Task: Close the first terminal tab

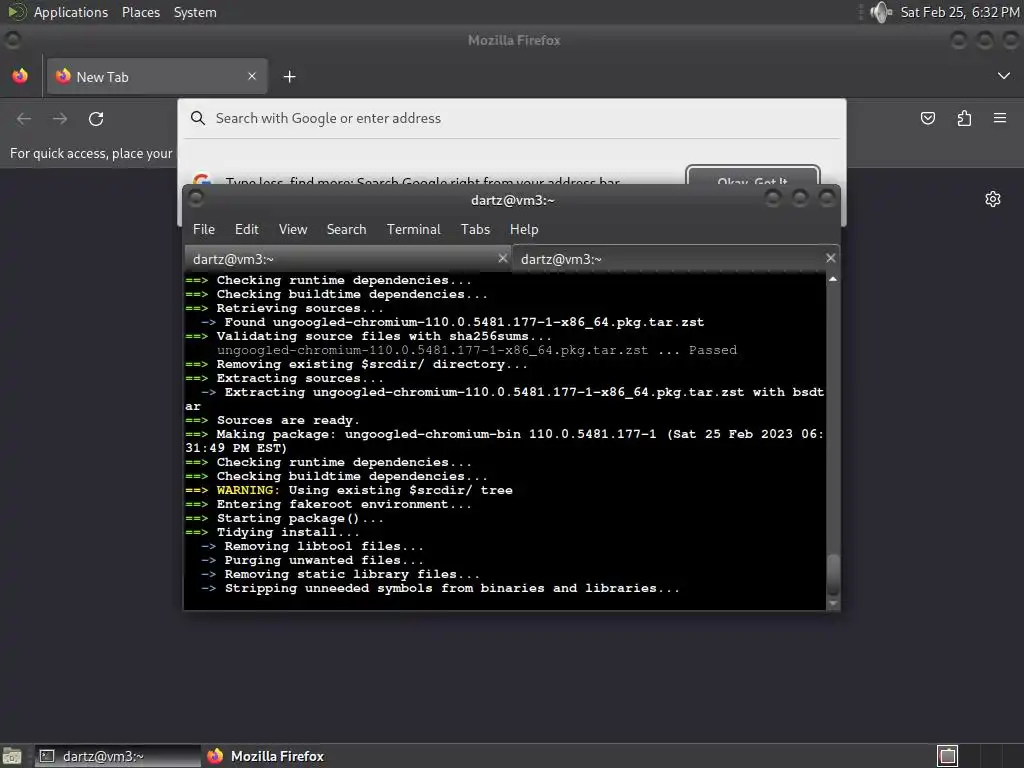Action: coord(503,259)
